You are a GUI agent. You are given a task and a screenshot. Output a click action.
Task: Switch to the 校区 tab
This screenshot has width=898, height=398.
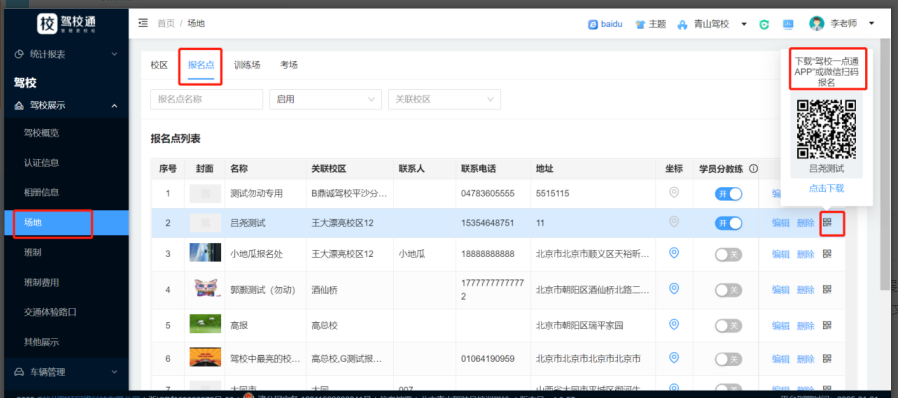(159, 65)
